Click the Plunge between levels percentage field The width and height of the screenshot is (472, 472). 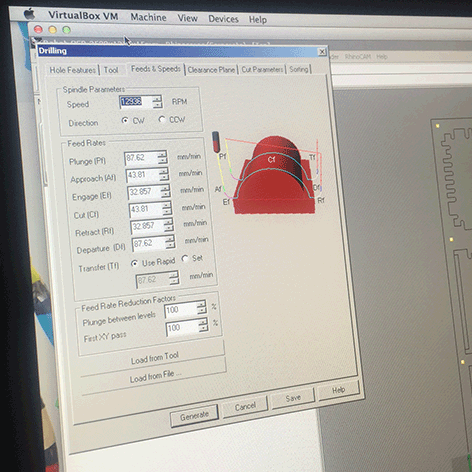(181, 310)
